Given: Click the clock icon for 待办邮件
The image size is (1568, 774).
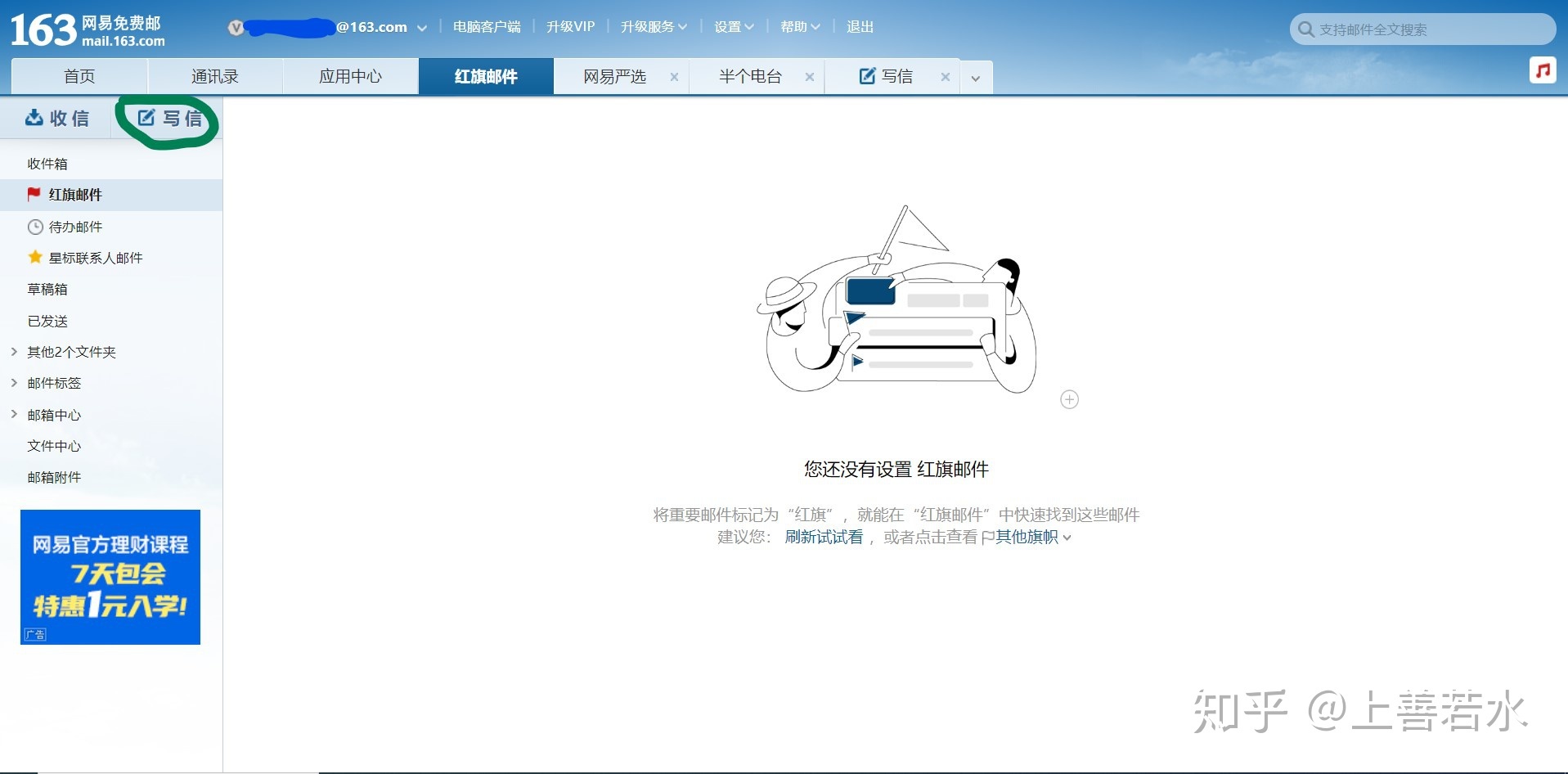Looking at the screenshot, I should [34, 227].
